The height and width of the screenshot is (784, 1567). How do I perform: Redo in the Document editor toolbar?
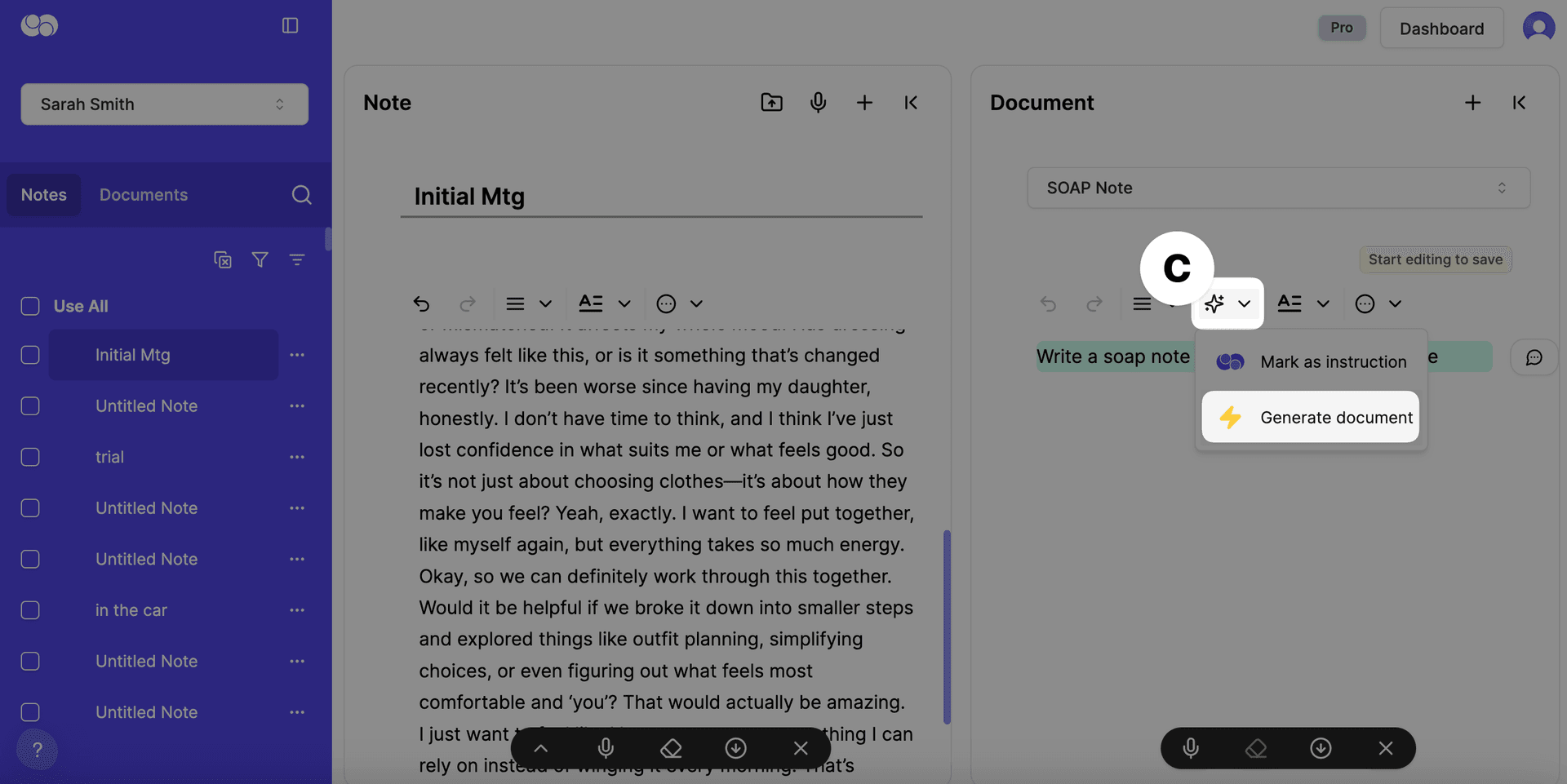[1094, 303]
